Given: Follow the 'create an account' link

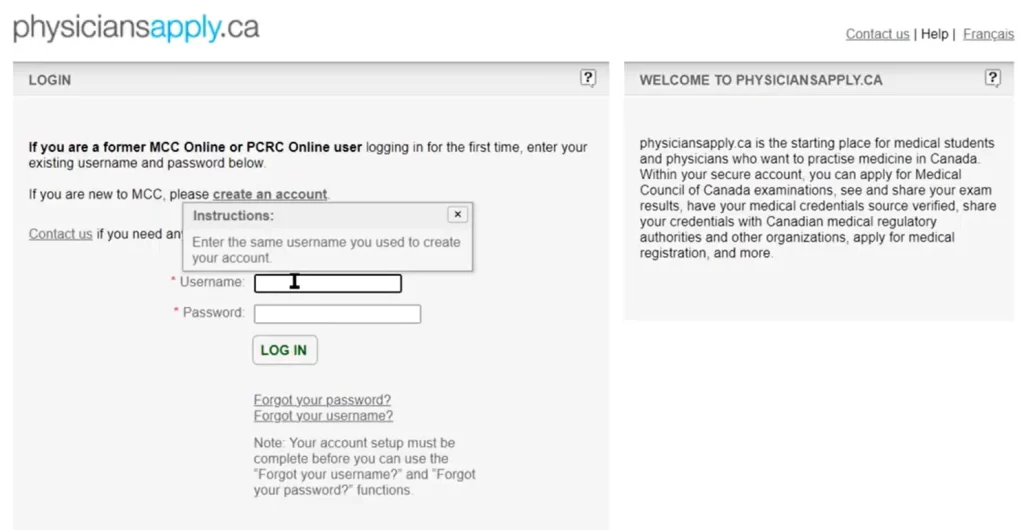Looking at the screenshot, I should (x=270, y=194).
